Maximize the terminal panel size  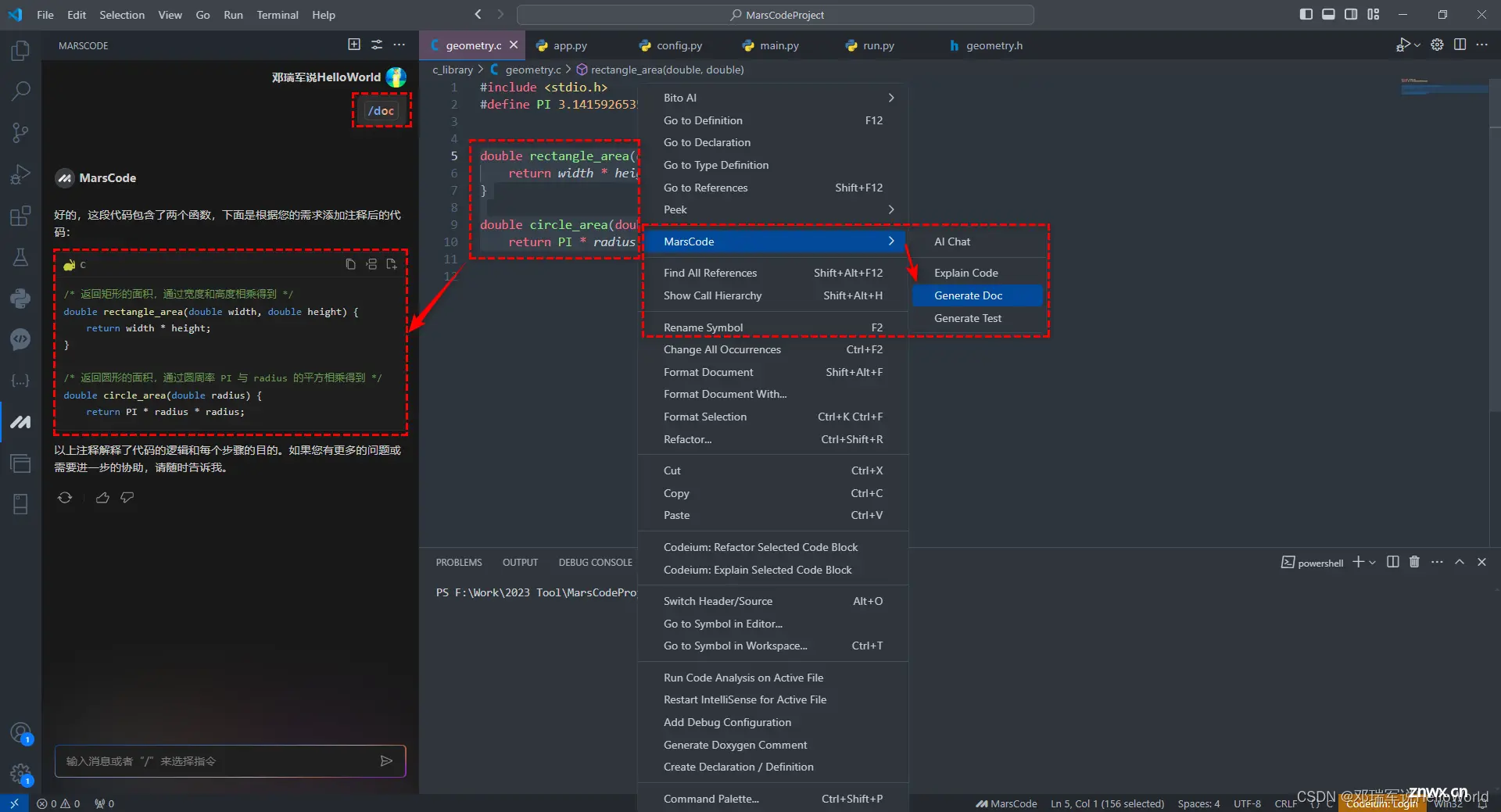pyautogui.click(x=1459, y=562)
